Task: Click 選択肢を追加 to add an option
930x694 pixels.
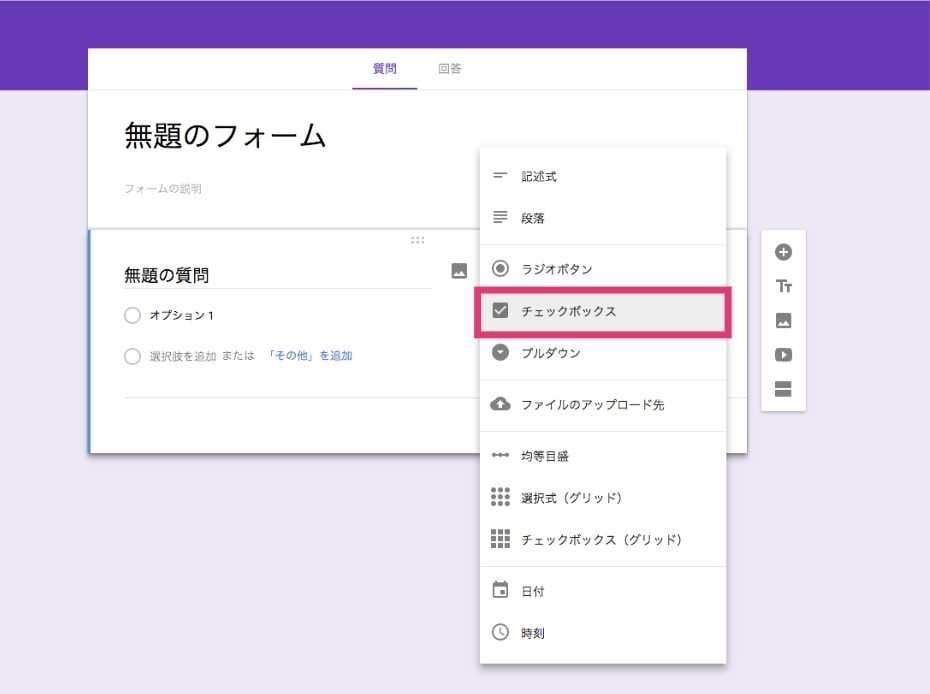Action: click(x=184, y=355)
